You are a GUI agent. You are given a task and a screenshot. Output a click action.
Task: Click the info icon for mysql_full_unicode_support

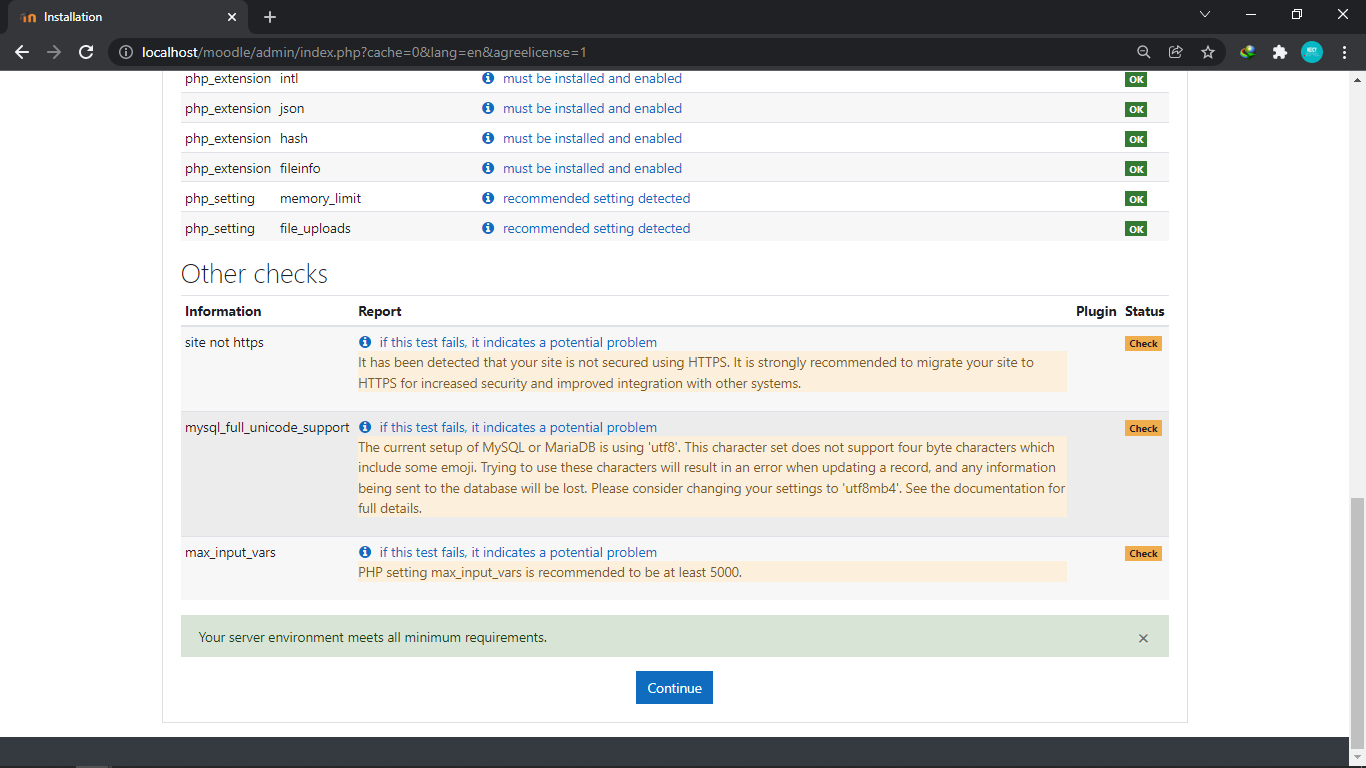coord(365,427)
